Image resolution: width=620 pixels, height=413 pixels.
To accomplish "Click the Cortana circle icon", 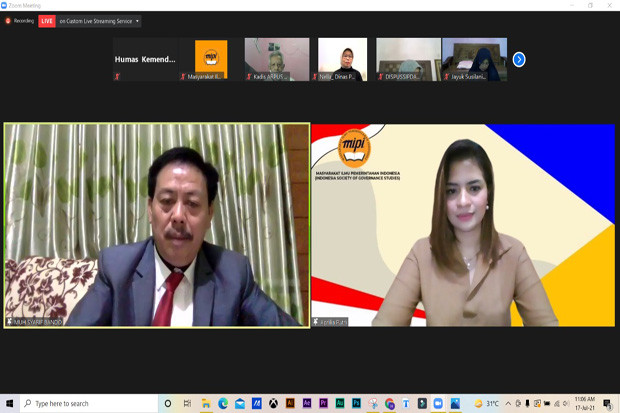I will pyautogui.click(x=168, y=404).
